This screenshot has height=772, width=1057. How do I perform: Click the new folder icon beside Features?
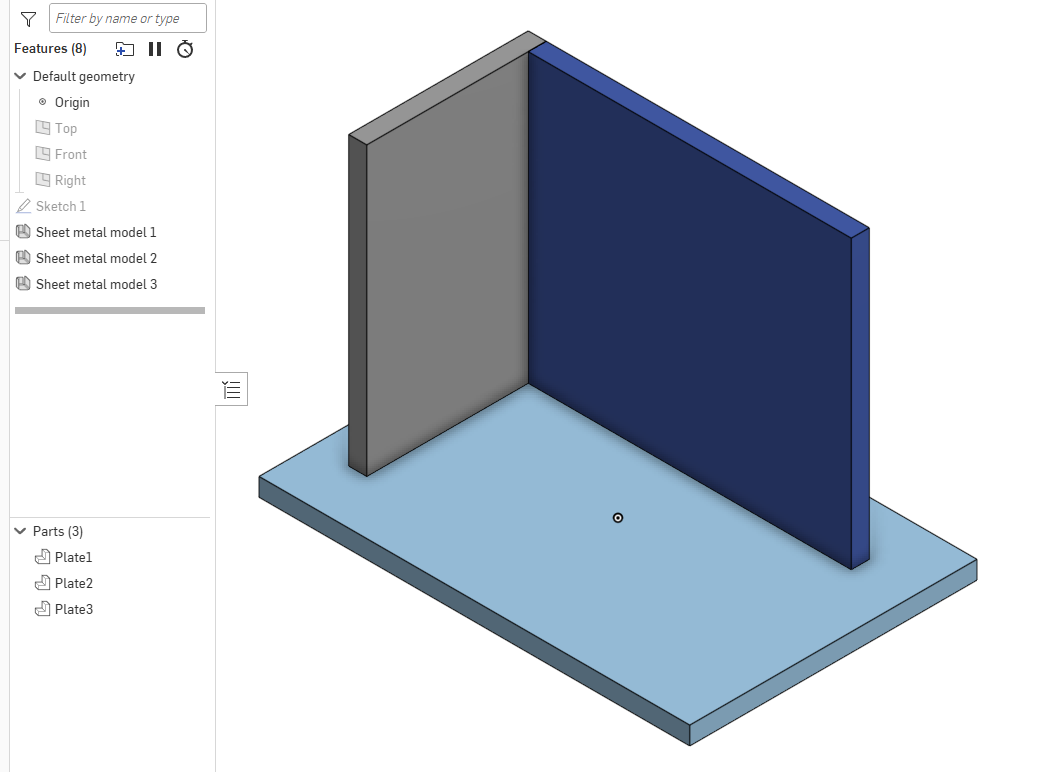124,48
